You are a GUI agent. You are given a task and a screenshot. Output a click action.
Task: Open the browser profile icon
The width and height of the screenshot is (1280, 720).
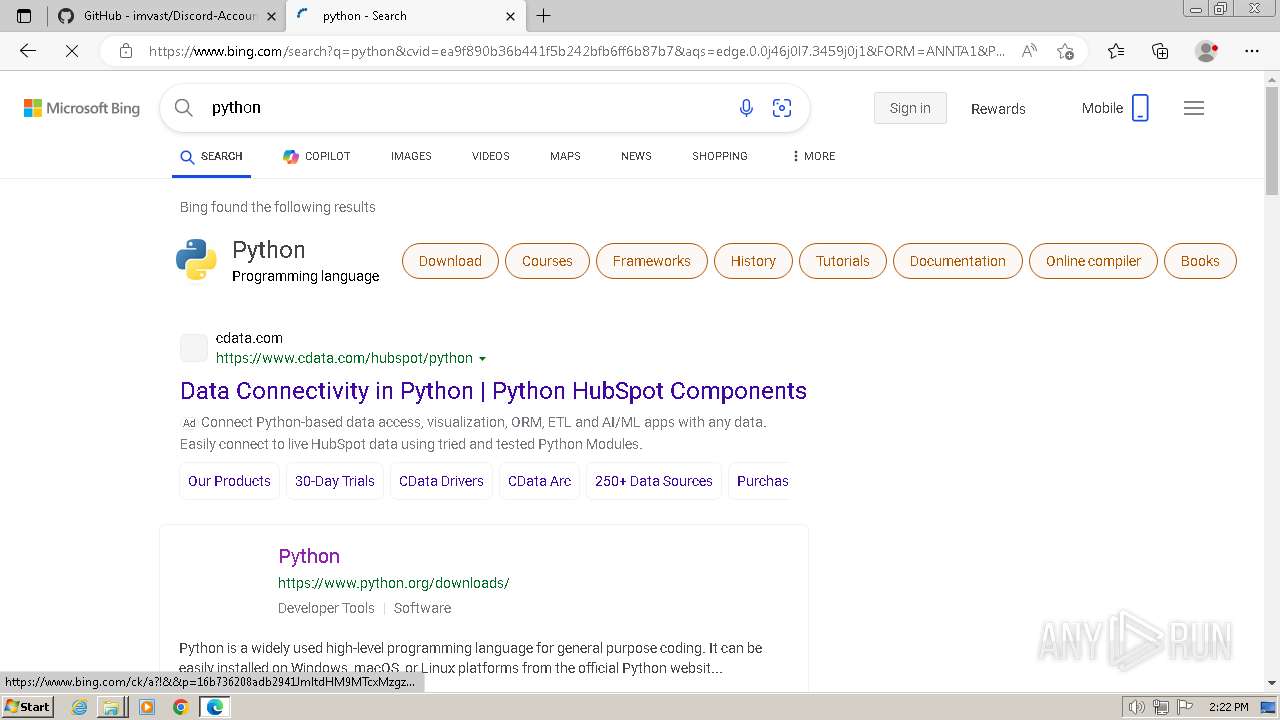pyautogui.click(x=1206, y=51)
